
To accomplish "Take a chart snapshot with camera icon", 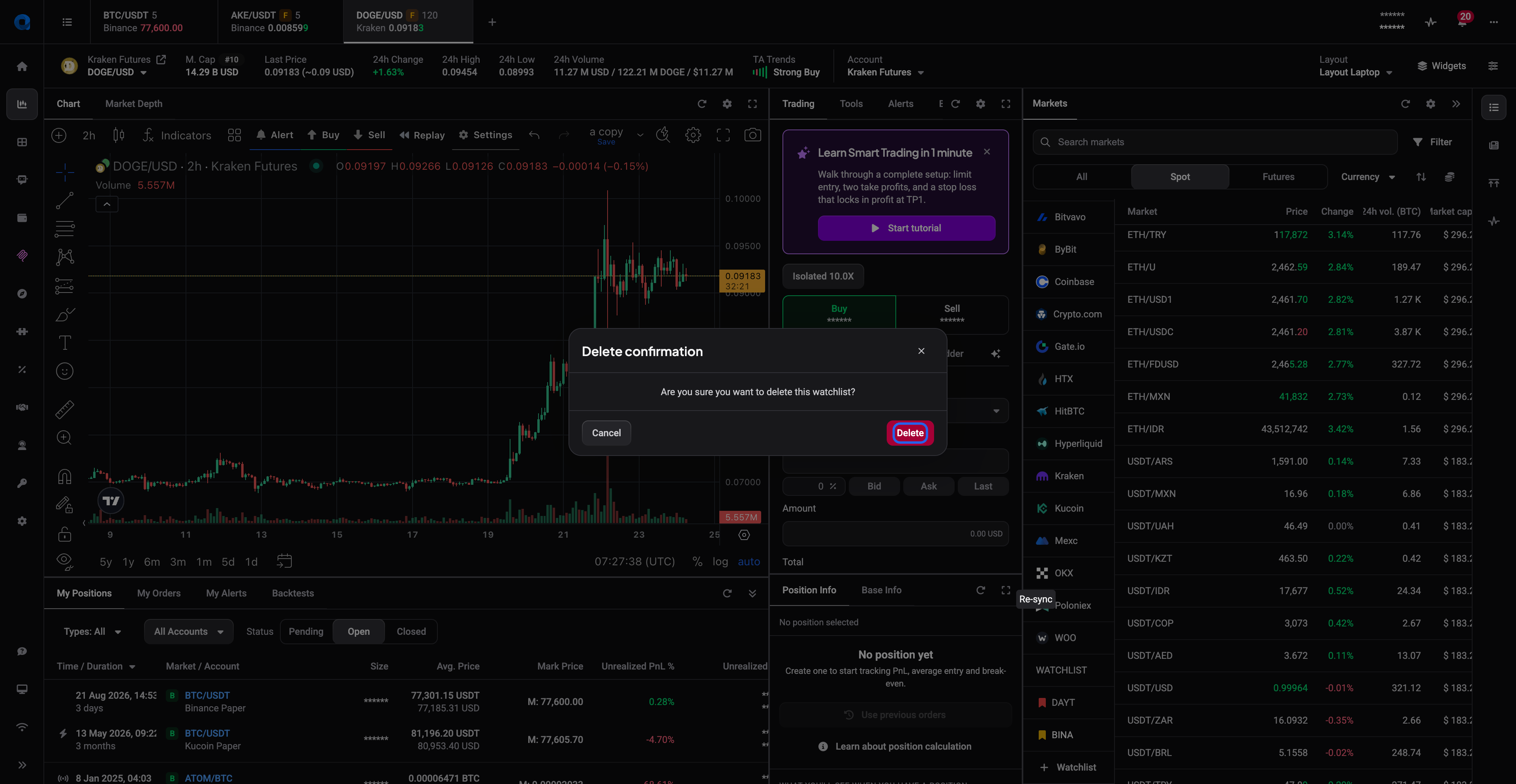I will 753,135.
